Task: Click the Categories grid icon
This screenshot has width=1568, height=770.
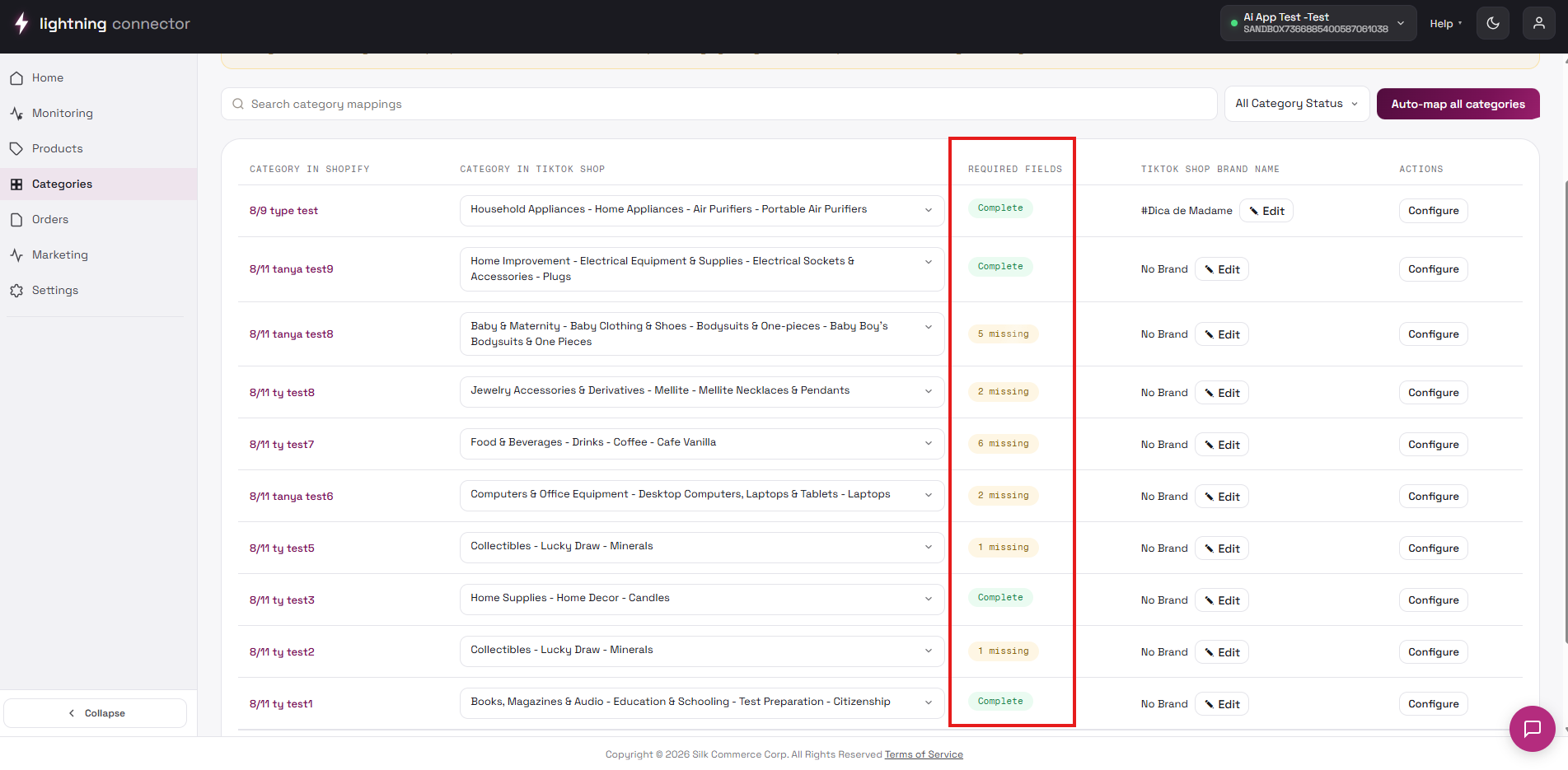Action: (16, 184)
